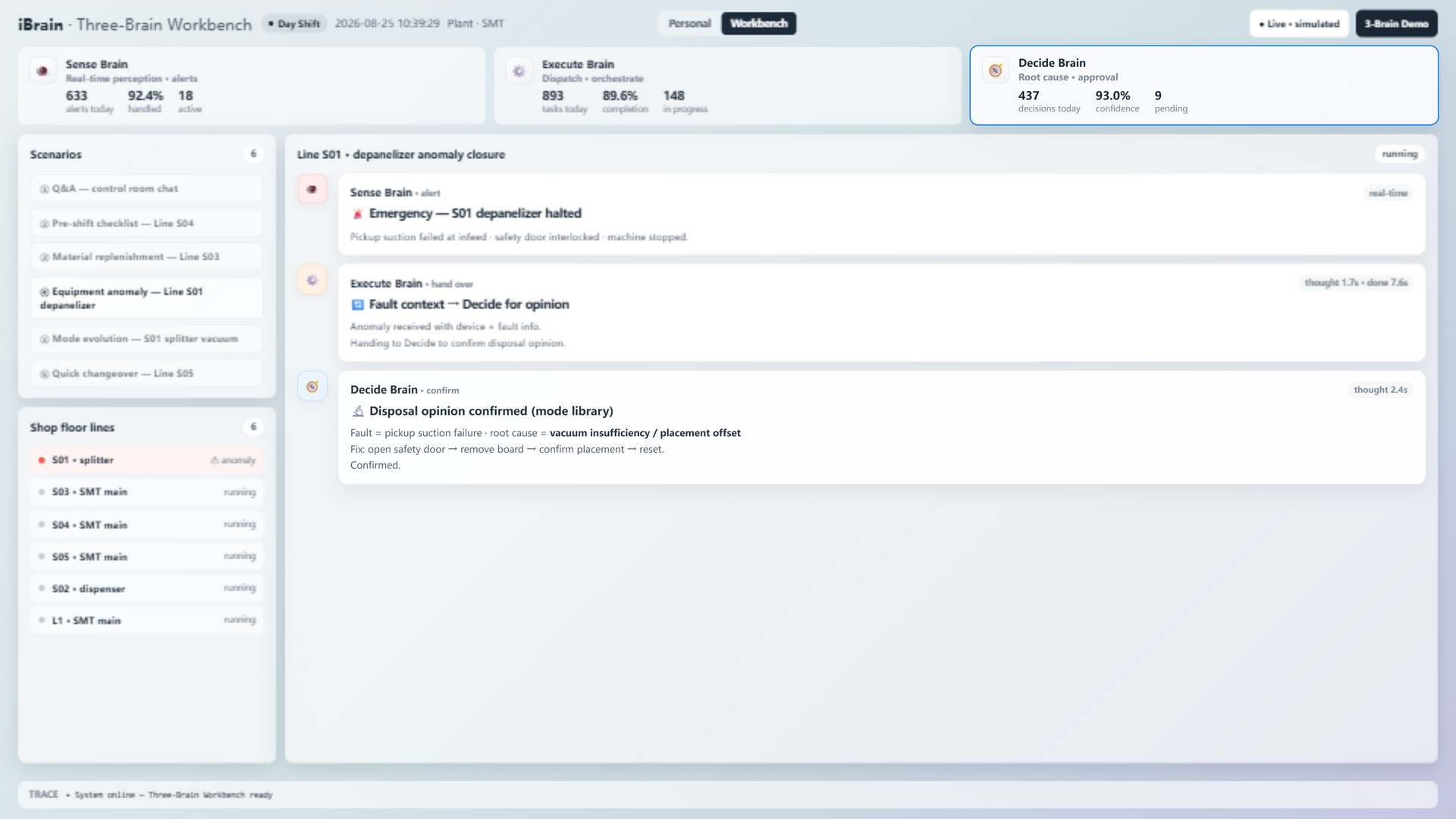Click the thought 2.4s tag on Decide Brain card
The width and height of the screenshot is (1456, 819).
tap(1380, 390)
